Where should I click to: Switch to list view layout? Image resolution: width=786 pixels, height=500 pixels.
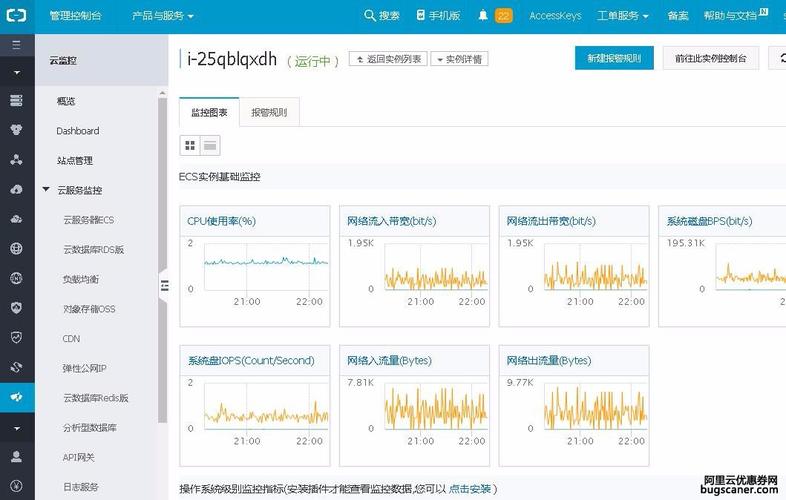[210, 145]
